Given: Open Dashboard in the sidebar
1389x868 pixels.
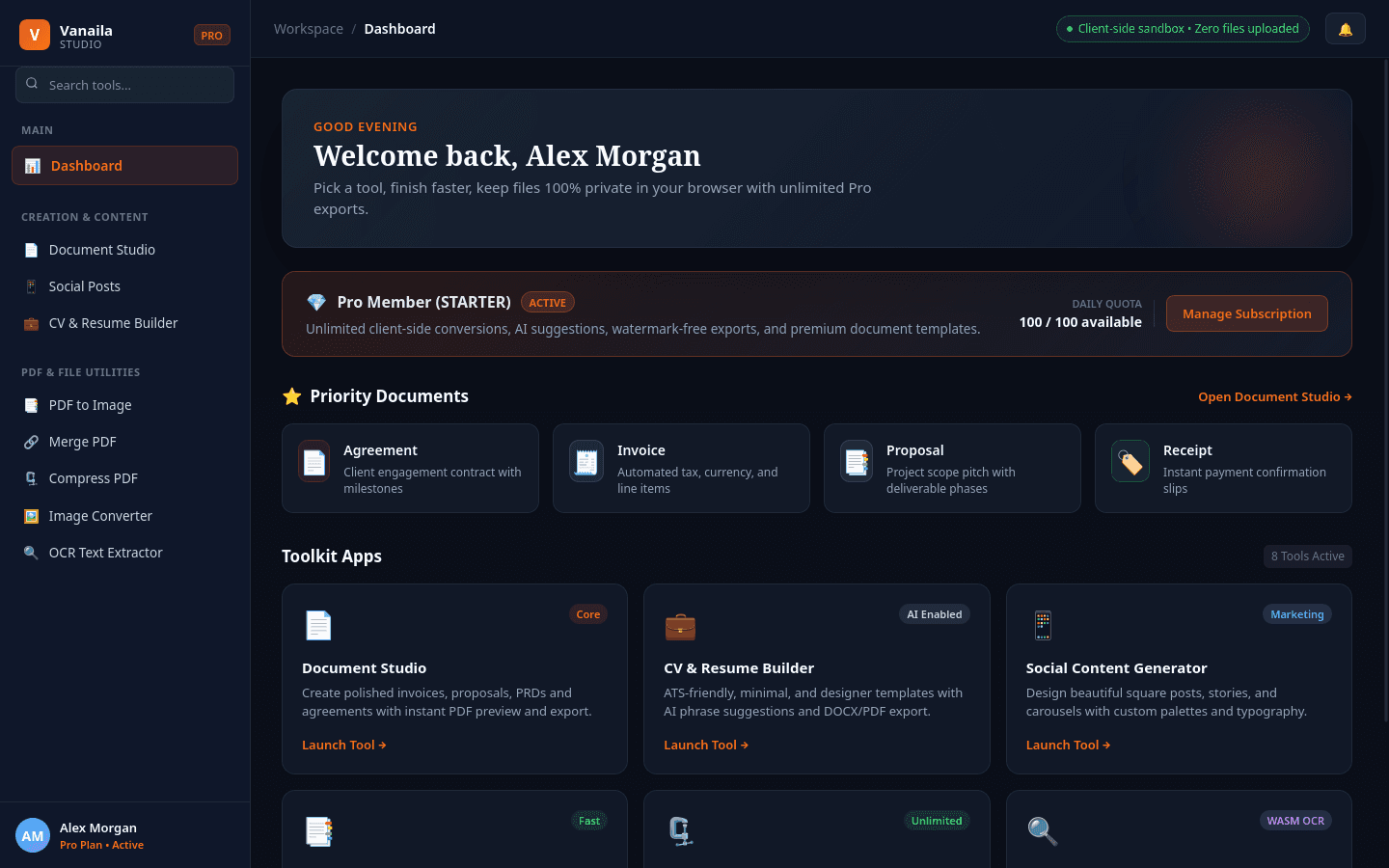Looking at the screenshot, I should (x=124, y=166).
